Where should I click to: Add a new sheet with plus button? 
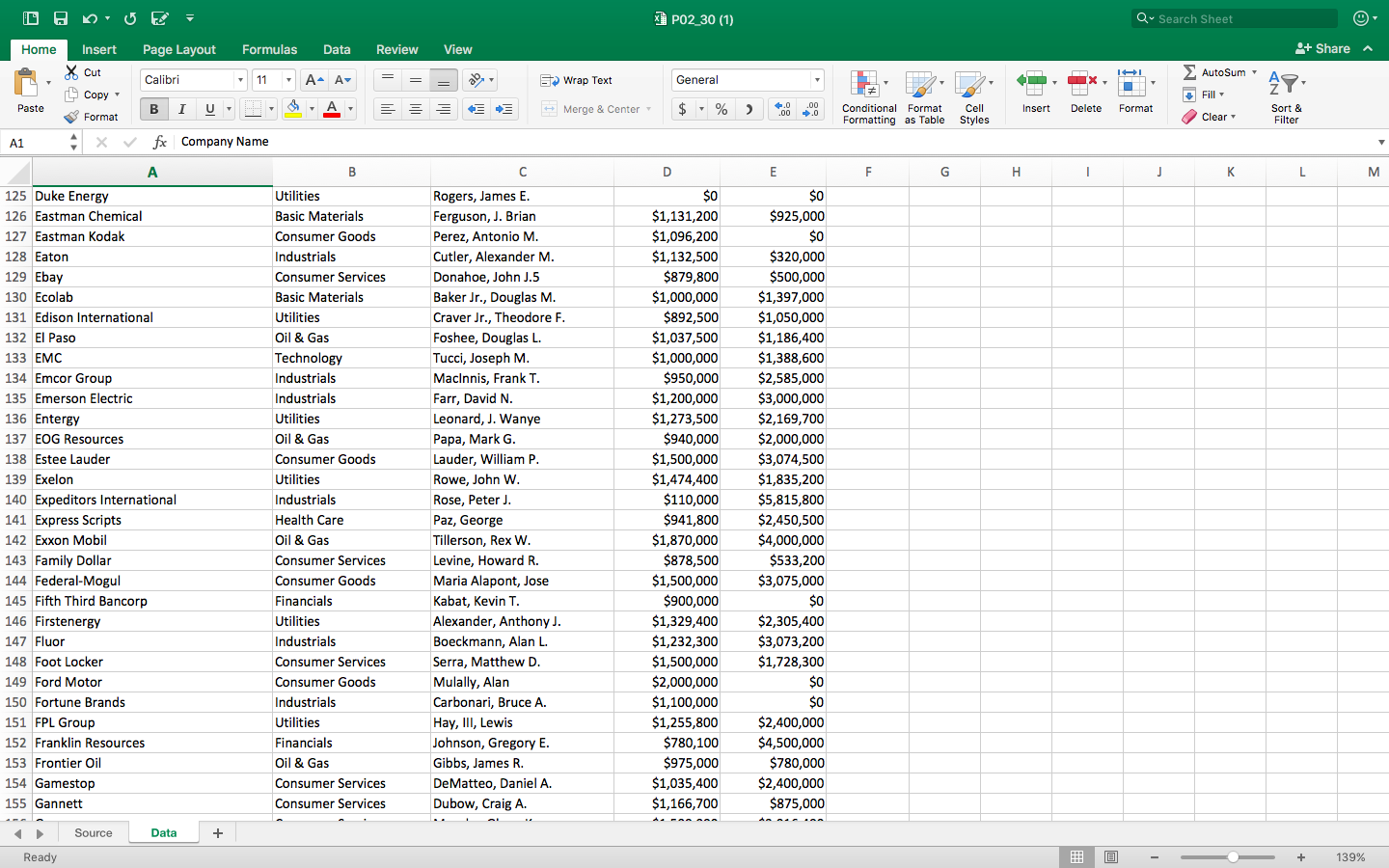coord(218,833)
